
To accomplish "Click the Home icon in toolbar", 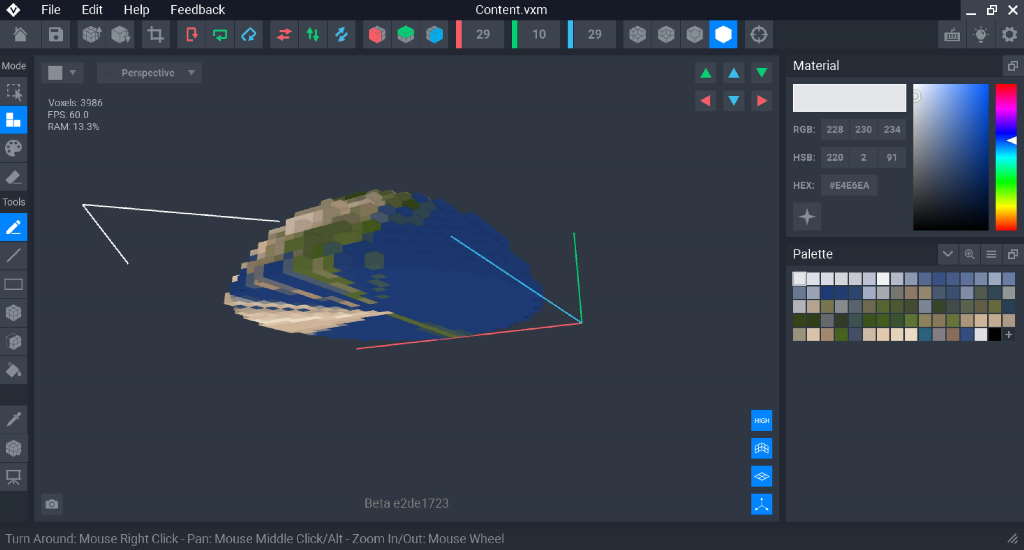I will 20,35.
